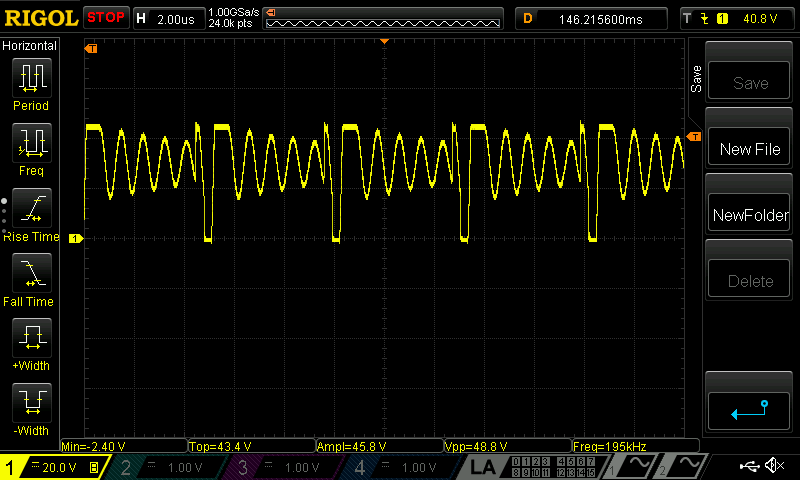The height and width of the screenshot is (480, 800).
Task: Select the Freq measurement icon
Action: click(x=32, y=142)
